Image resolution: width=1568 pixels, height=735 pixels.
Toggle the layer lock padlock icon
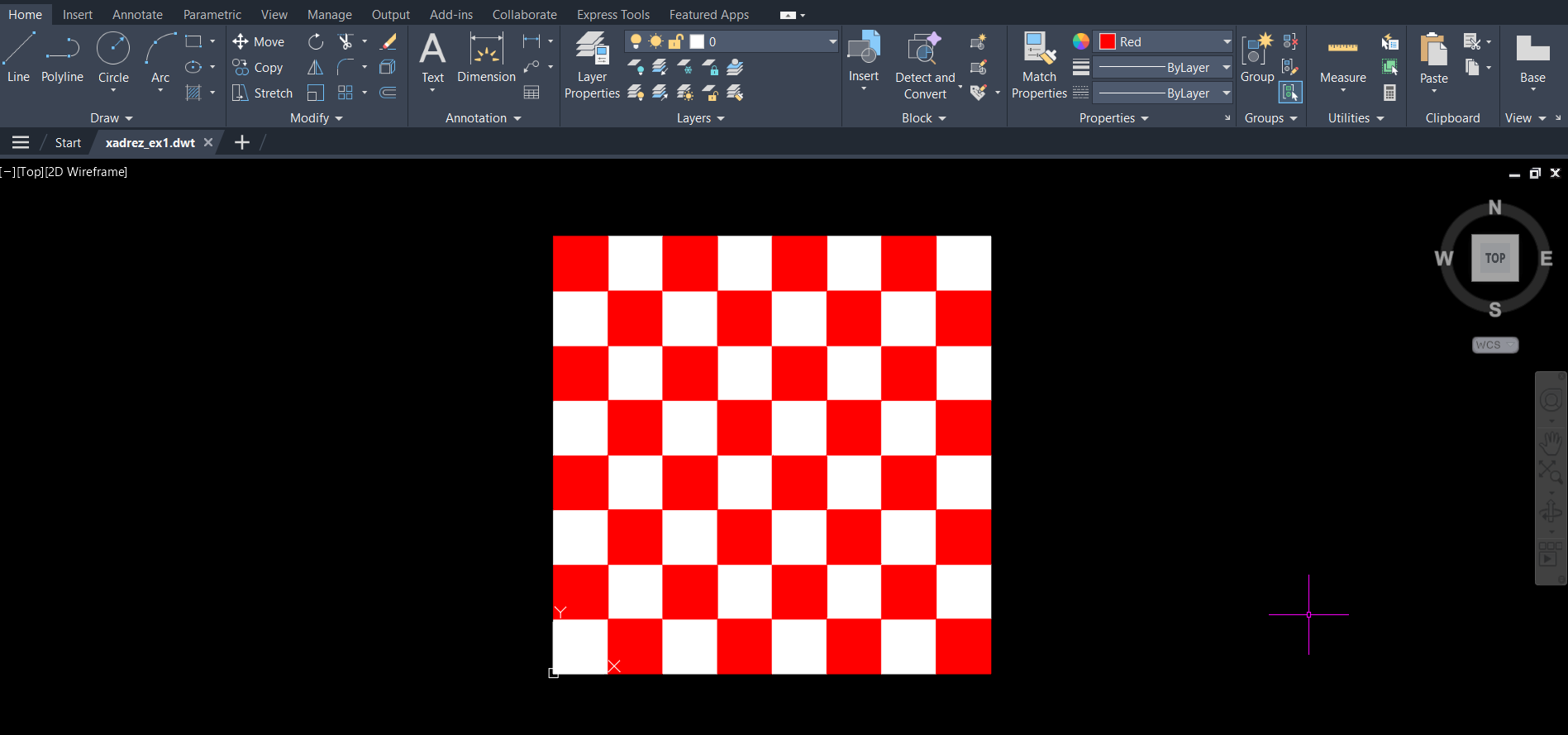675,41
